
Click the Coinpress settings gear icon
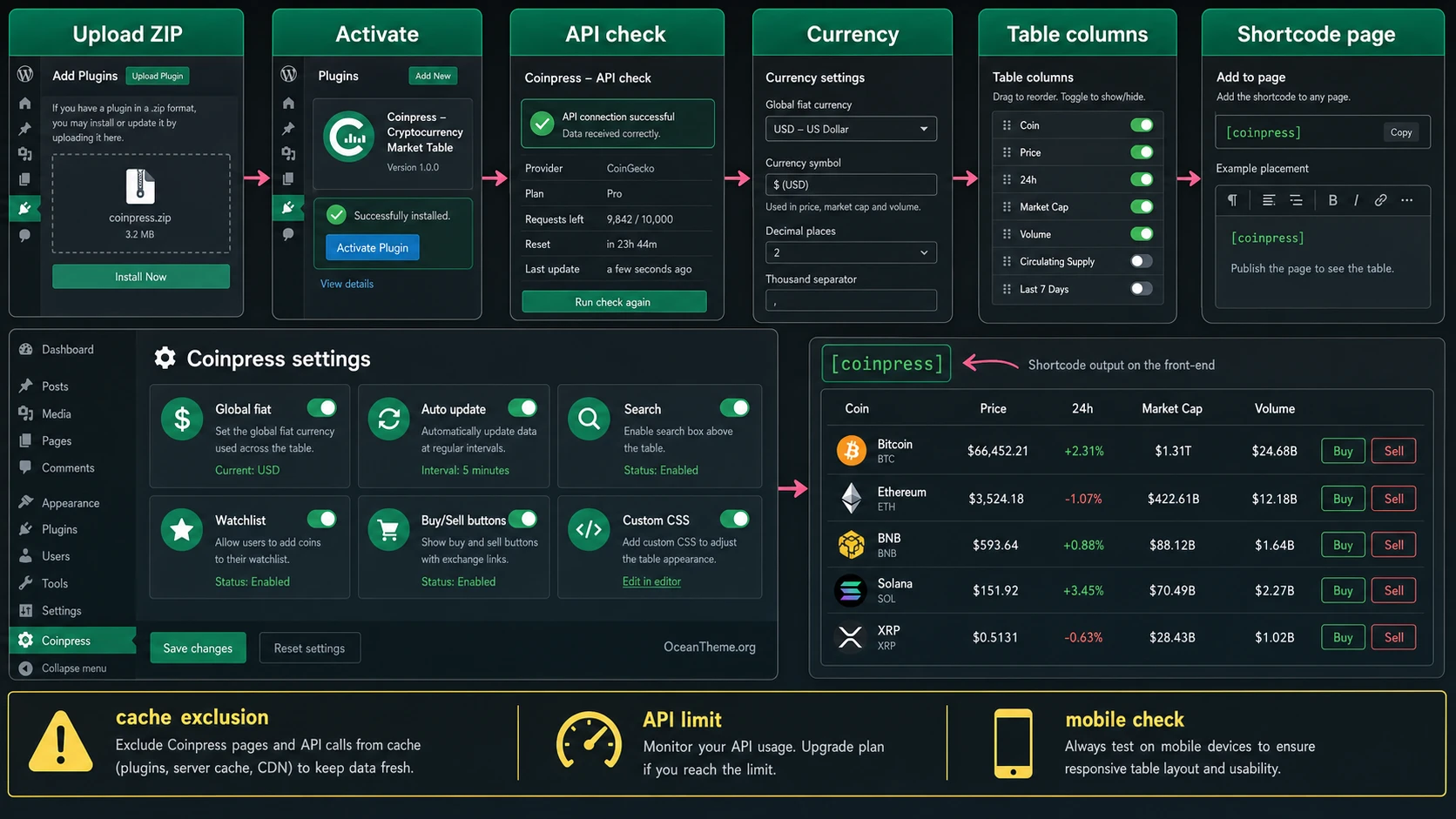click(165, 358)
